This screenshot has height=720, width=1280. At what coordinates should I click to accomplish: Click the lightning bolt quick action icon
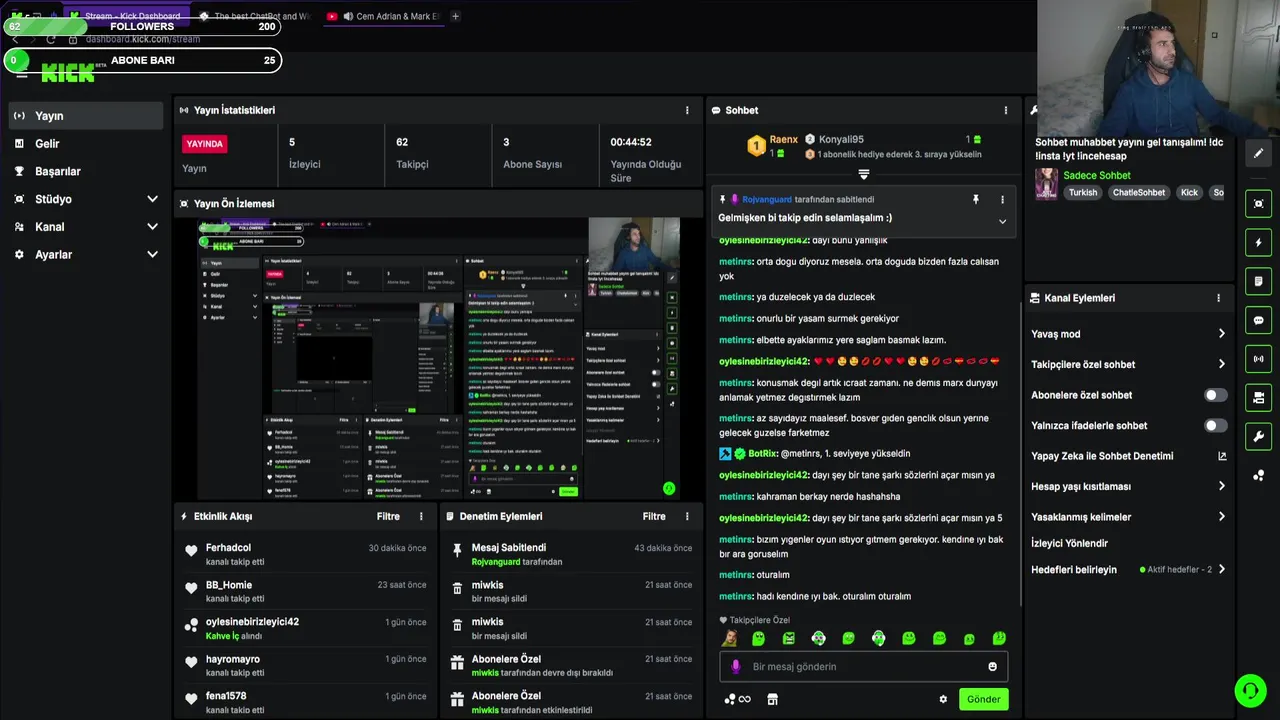[1258, 243]
